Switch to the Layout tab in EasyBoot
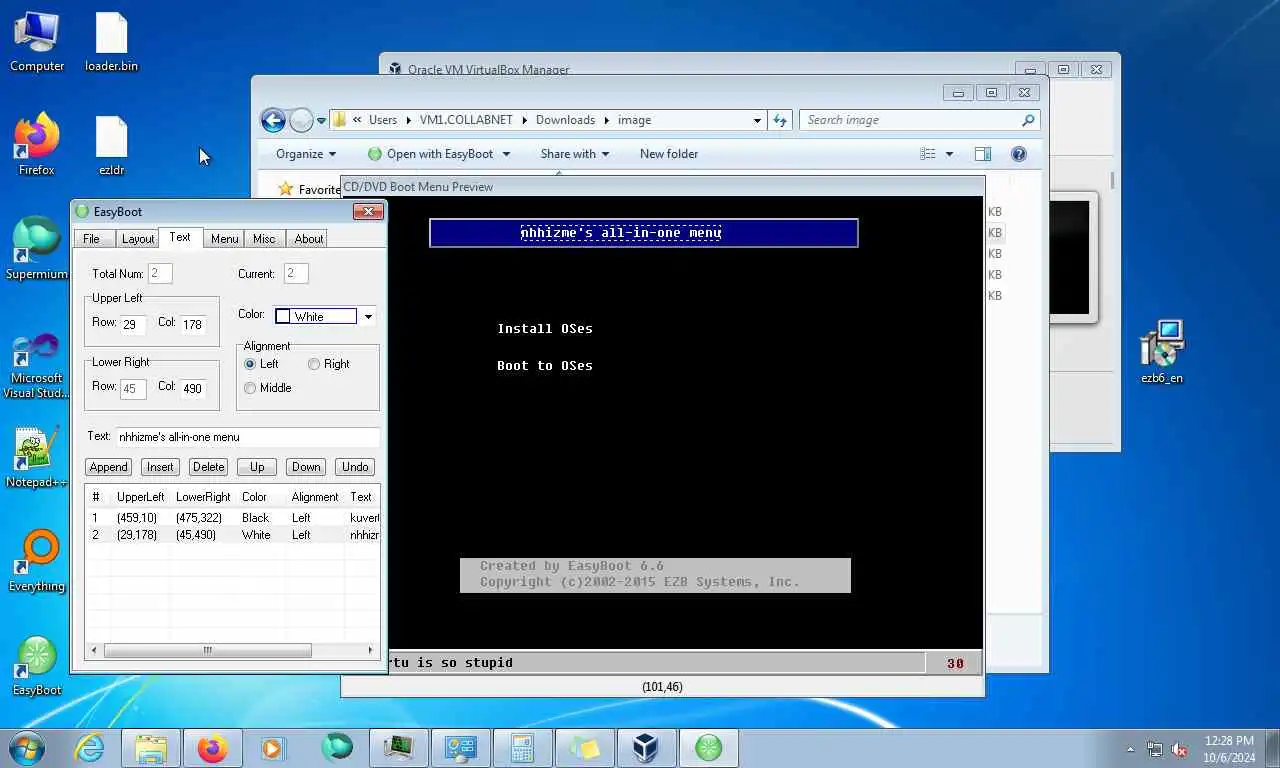This screenshot has height=768, width=1280. 138,239
